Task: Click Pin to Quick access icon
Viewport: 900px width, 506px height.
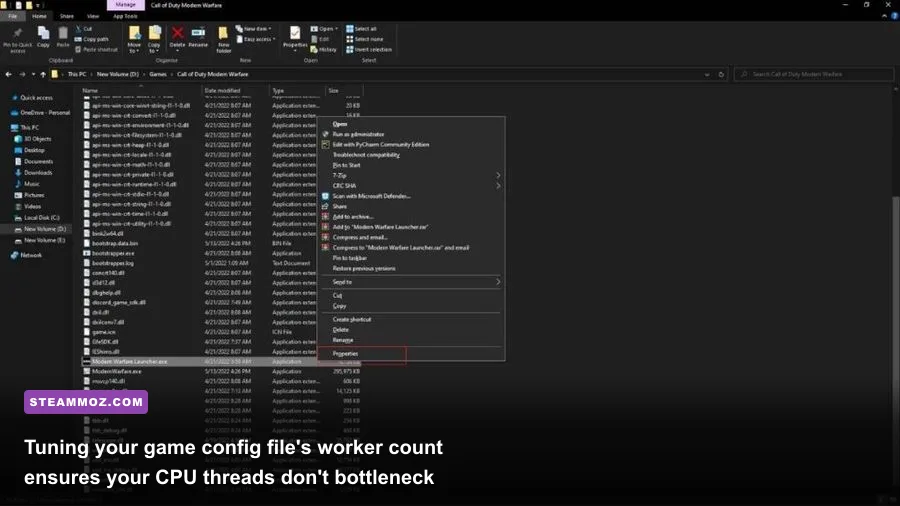Action: click(17, 33)
